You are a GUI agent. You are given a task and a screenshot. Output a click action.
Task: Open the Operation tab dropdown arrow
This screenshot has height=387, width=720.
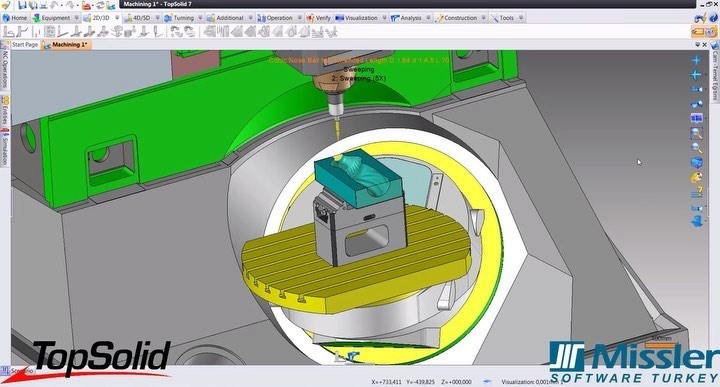[x=299, y=18]
